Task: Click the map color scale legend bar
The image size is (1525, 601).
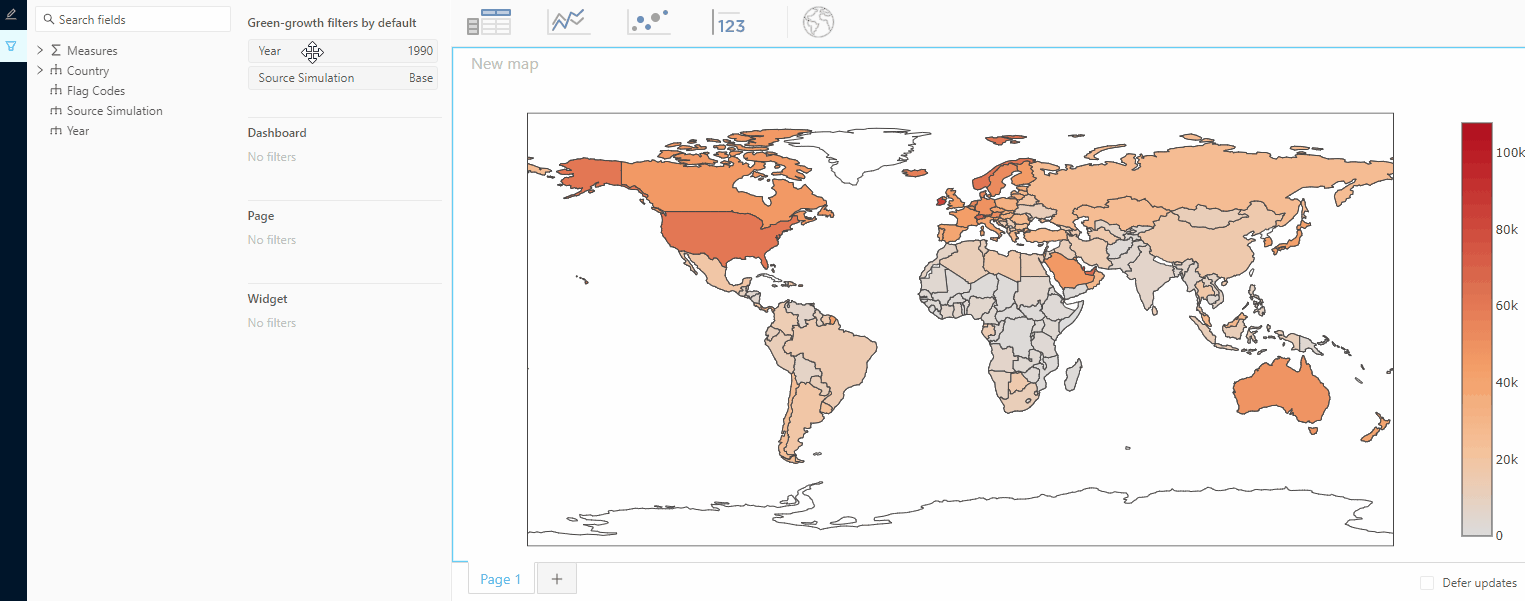Action: [x=1476, y=329]
